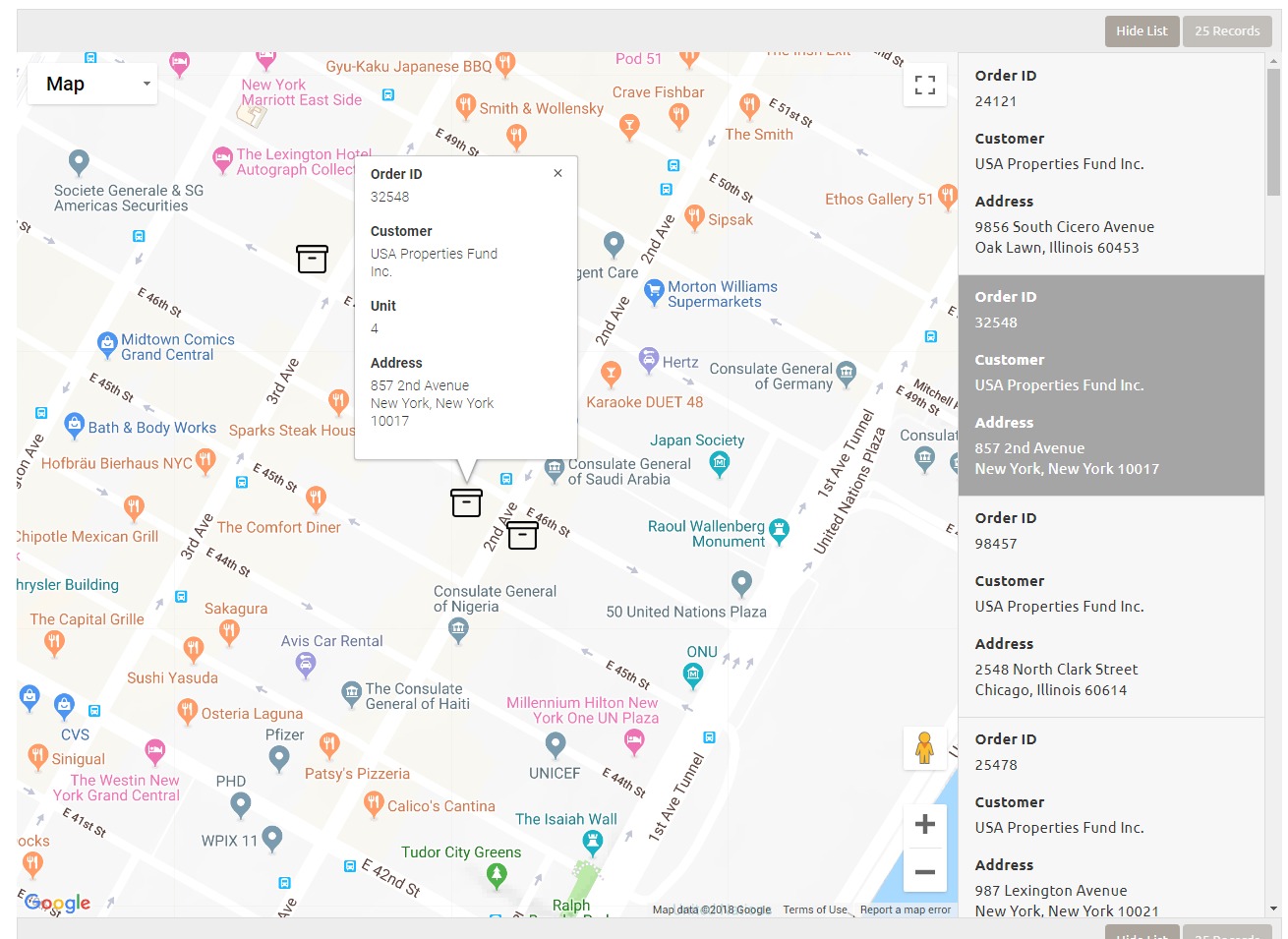Click Tudor City Greens park pin
1288x939 pixels.
(497, 876)
